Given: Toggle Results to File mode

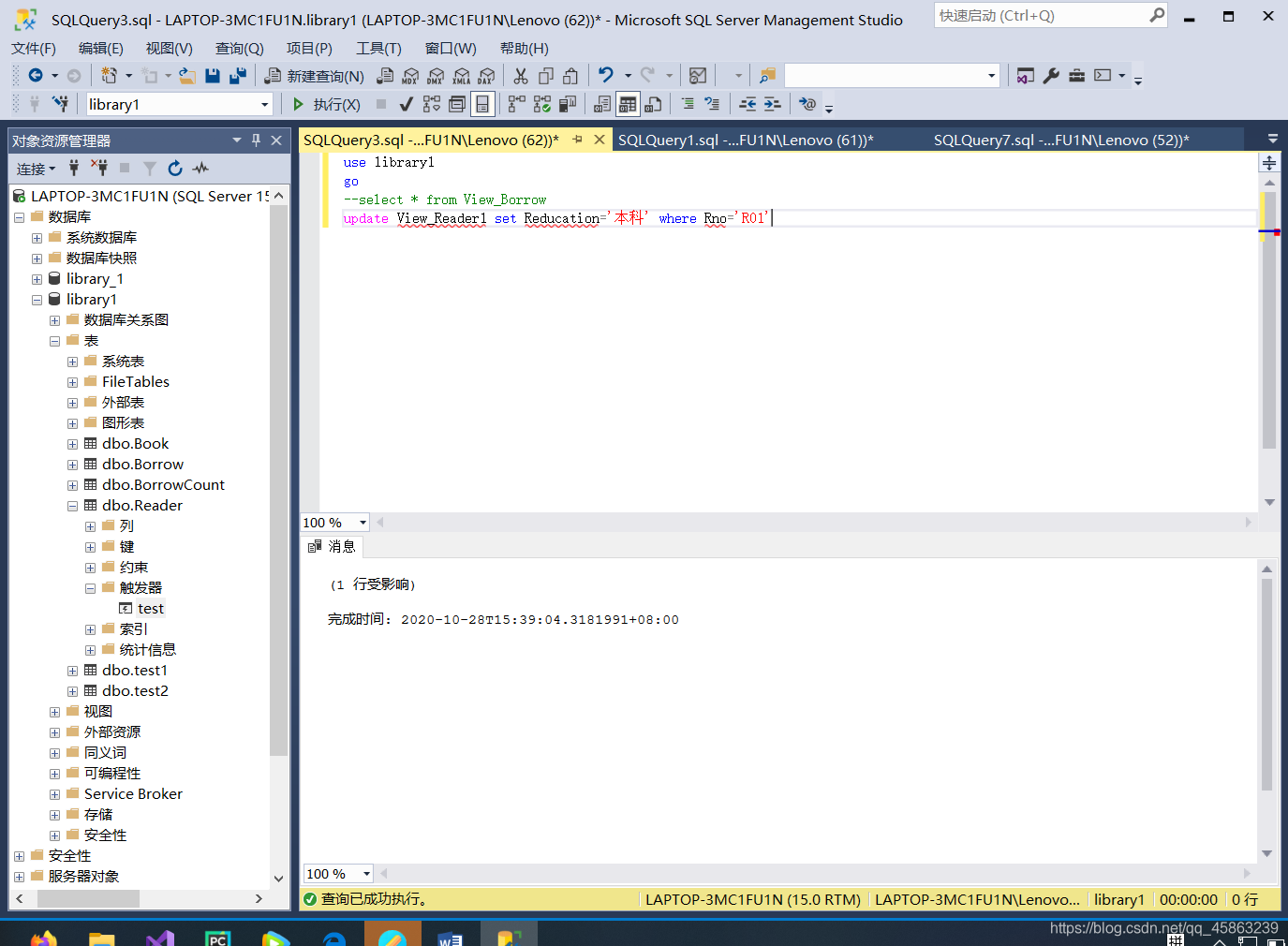Looking at the screenshot, I should pos(653,104).
